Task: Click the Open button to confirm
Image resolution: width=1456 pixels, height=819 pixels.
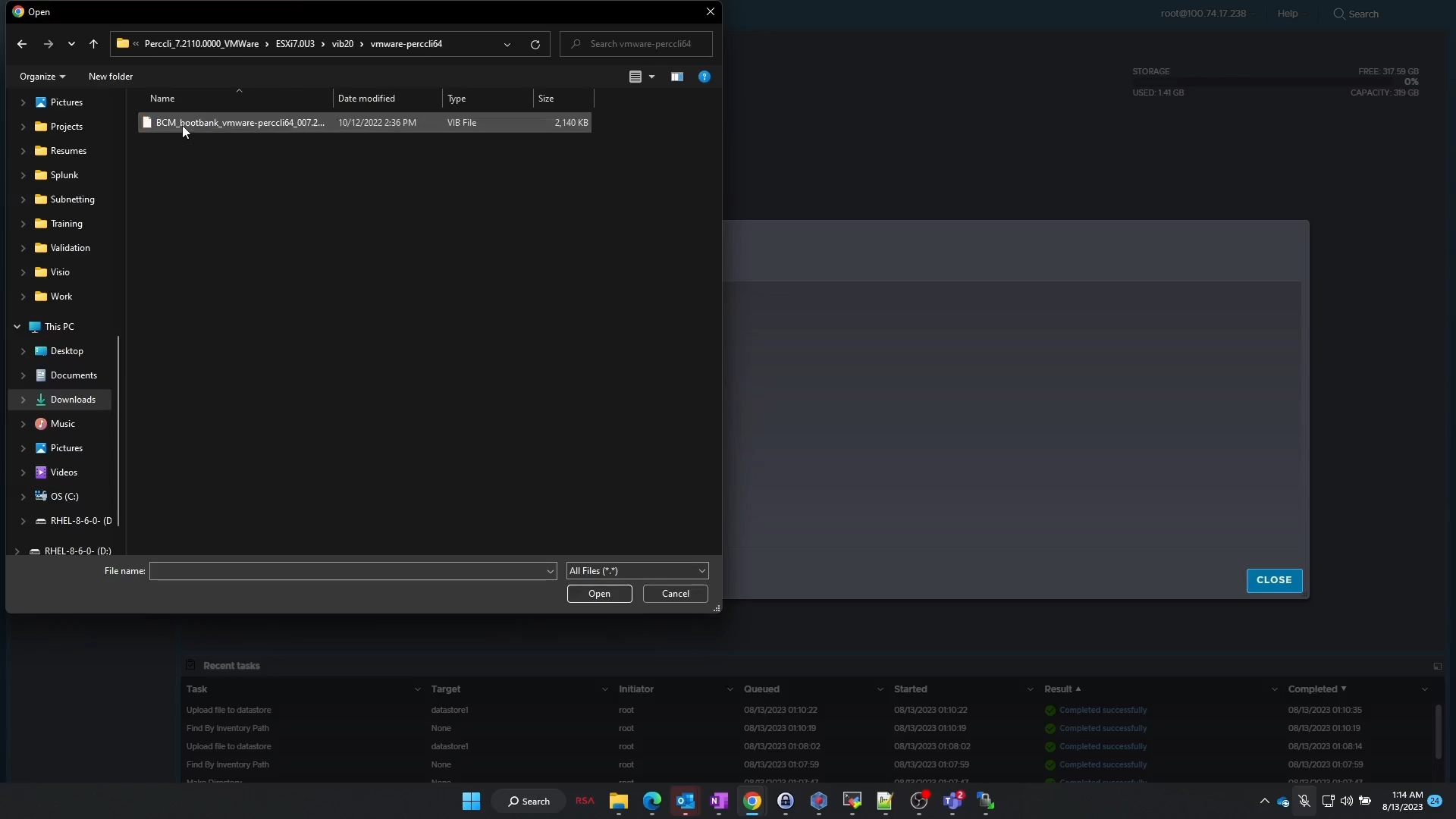Action: (599, 593)
